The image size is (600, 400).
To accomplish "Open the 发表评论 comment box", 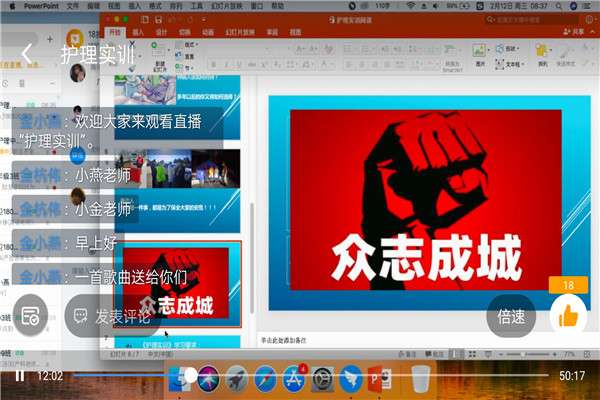I will (x=112, y=316).
